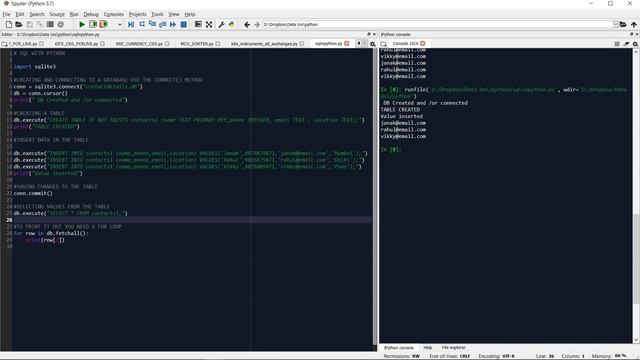Viewport: 640px width, 360px height.
Task: Click the debug step-into icon
Action: click(x=152, y=24)
